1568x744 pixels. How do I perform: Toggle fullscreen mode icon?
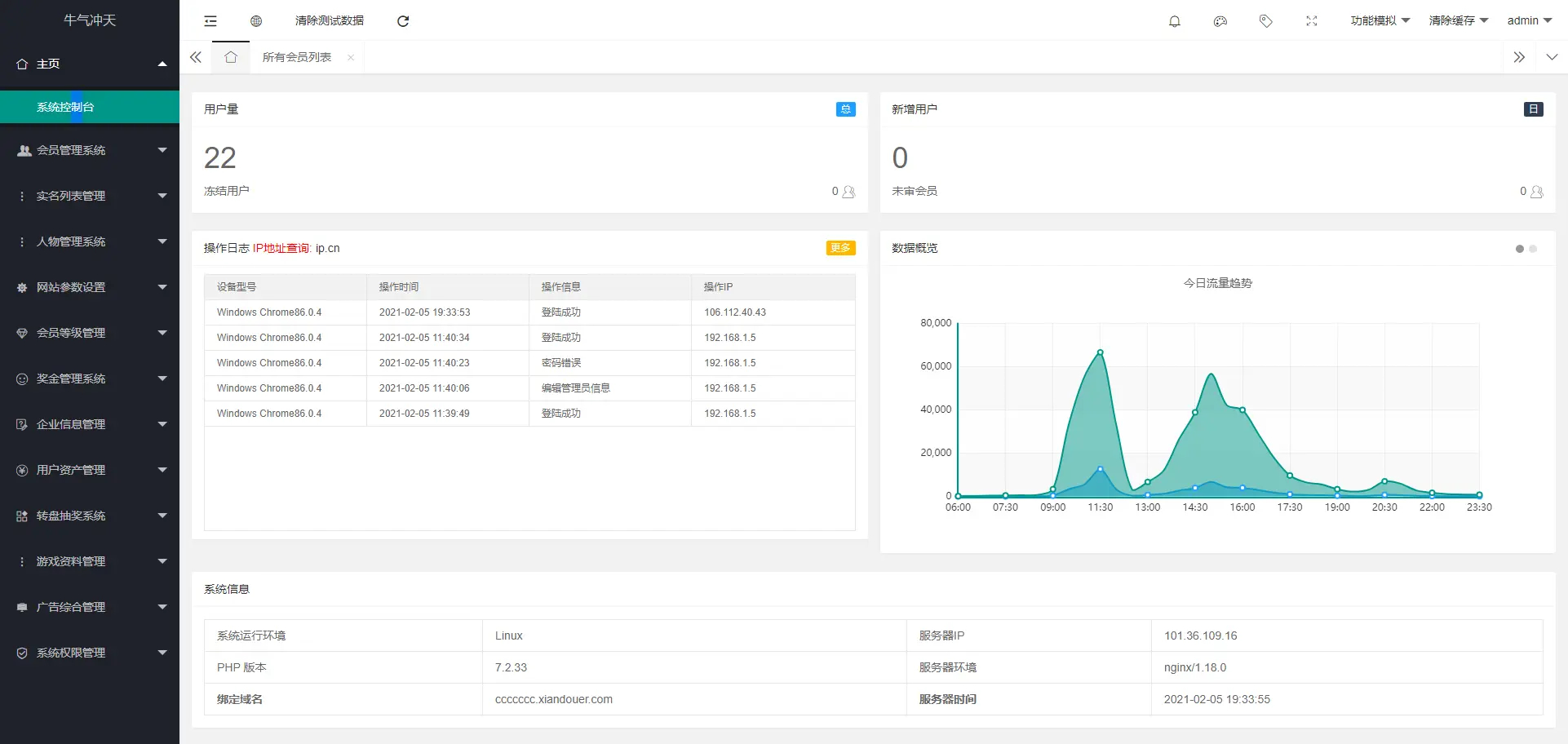pos(1311,21)
